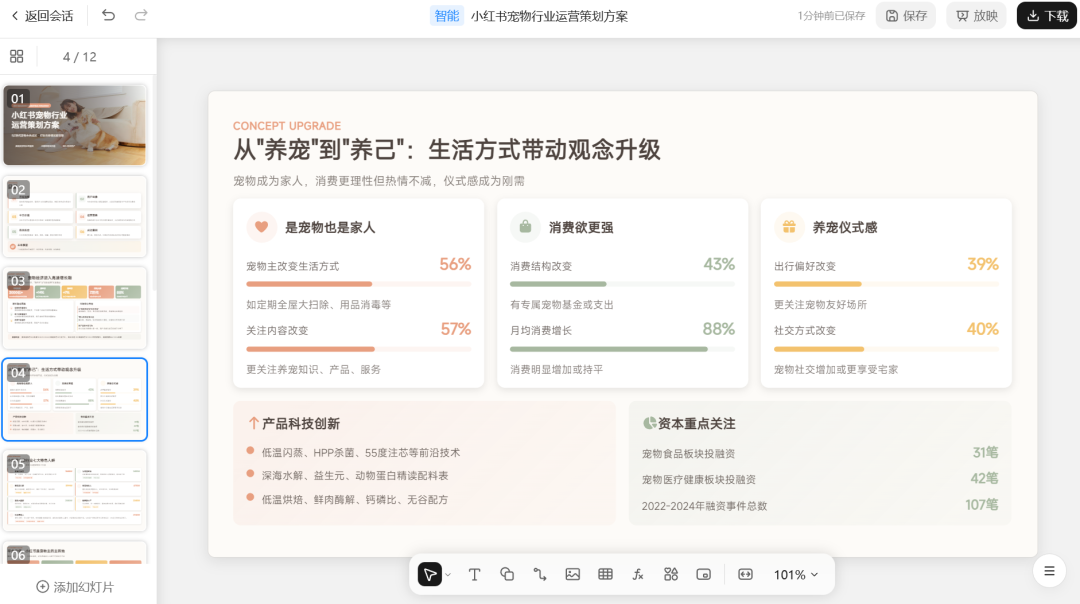Insert embedded media frame tool
This screenshot has height=604, width=1080.
[x=703, y=574]
